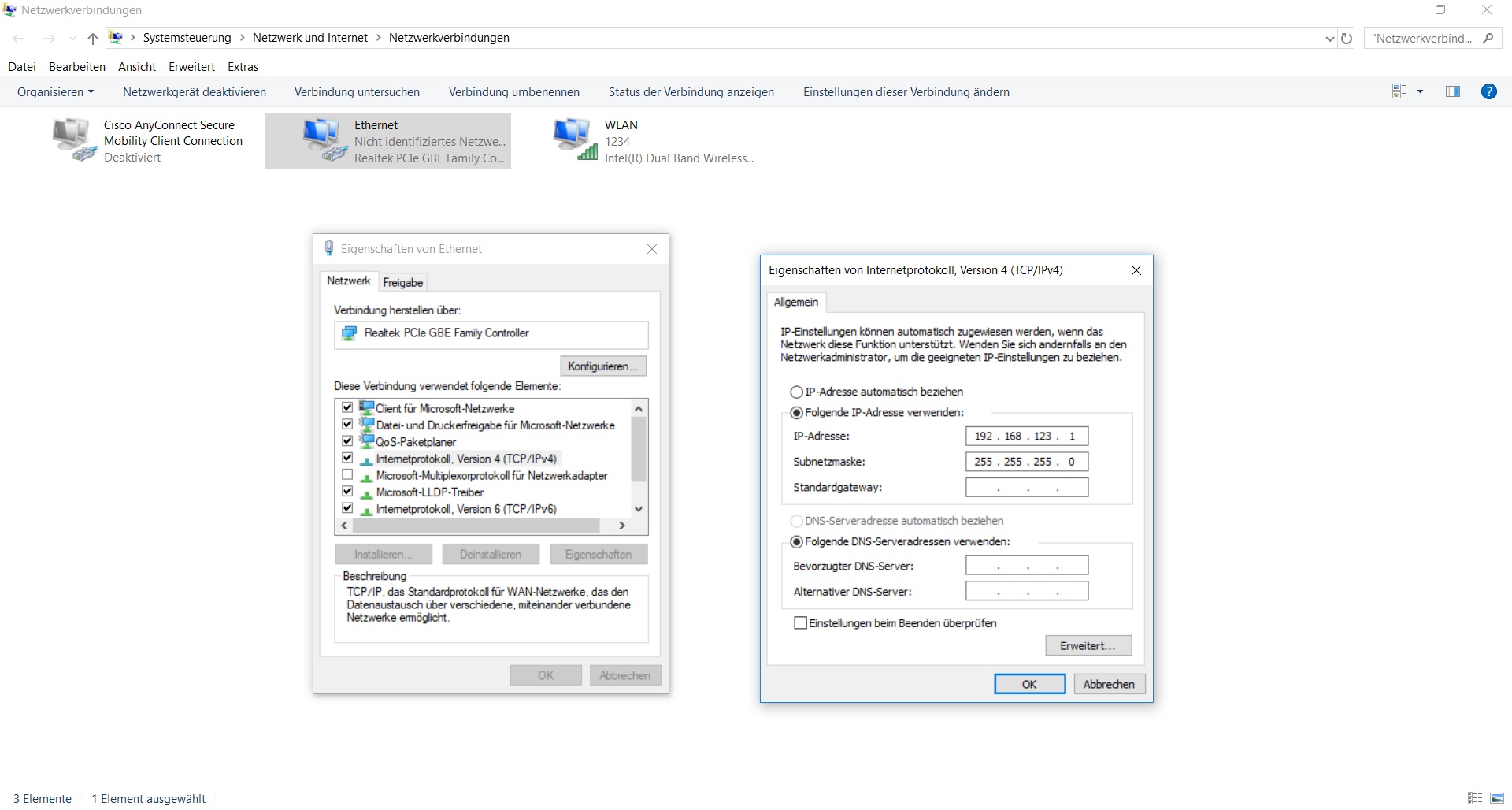Viewport: 1512px width, 810px height.
Task: Click Erweitert... button in IPv4 dialog
Action: (x=1088, y=645)
